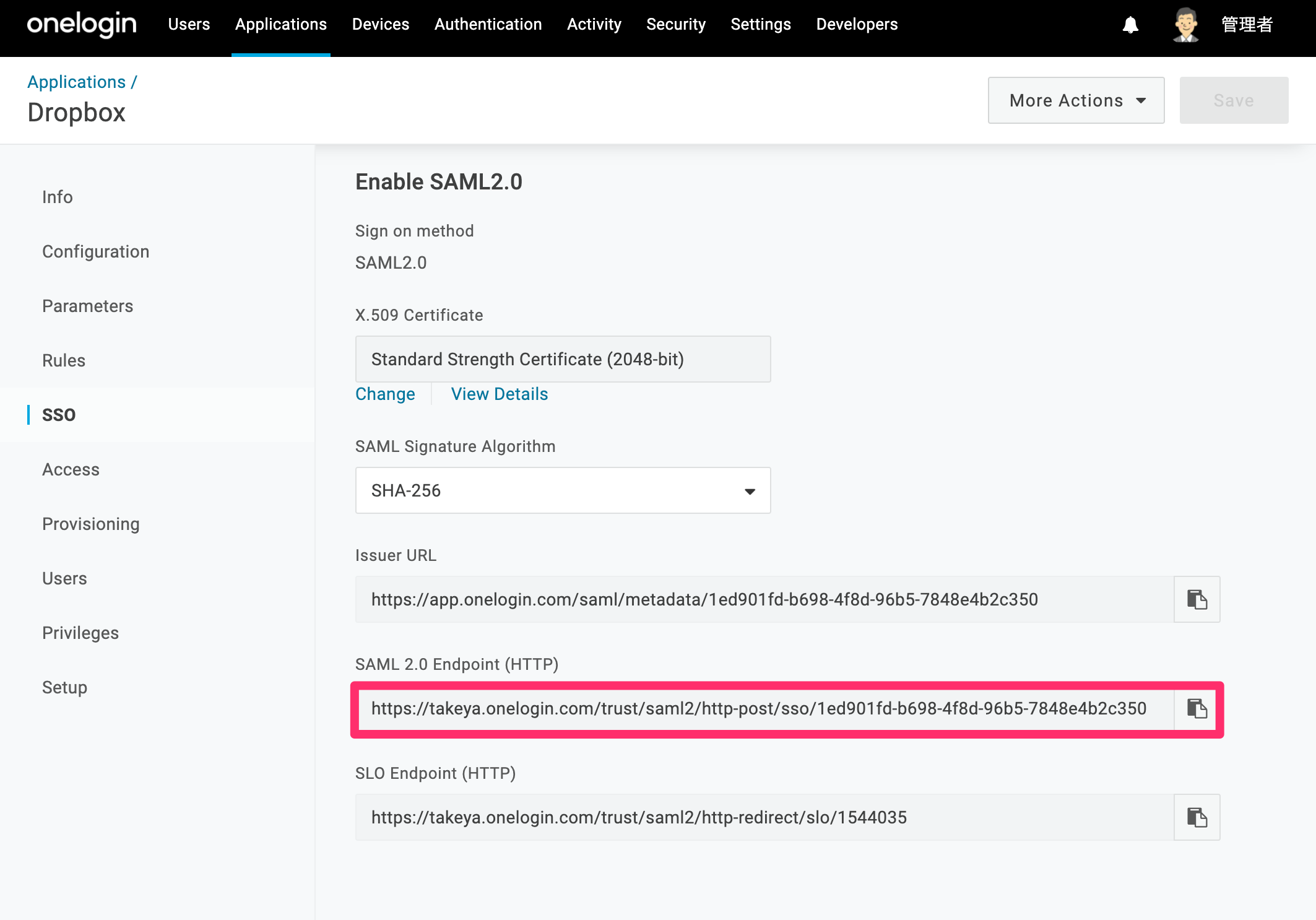Click the X.509 certificate field
The width and height of the screenshot is (1316, 920).
point(563,359)
